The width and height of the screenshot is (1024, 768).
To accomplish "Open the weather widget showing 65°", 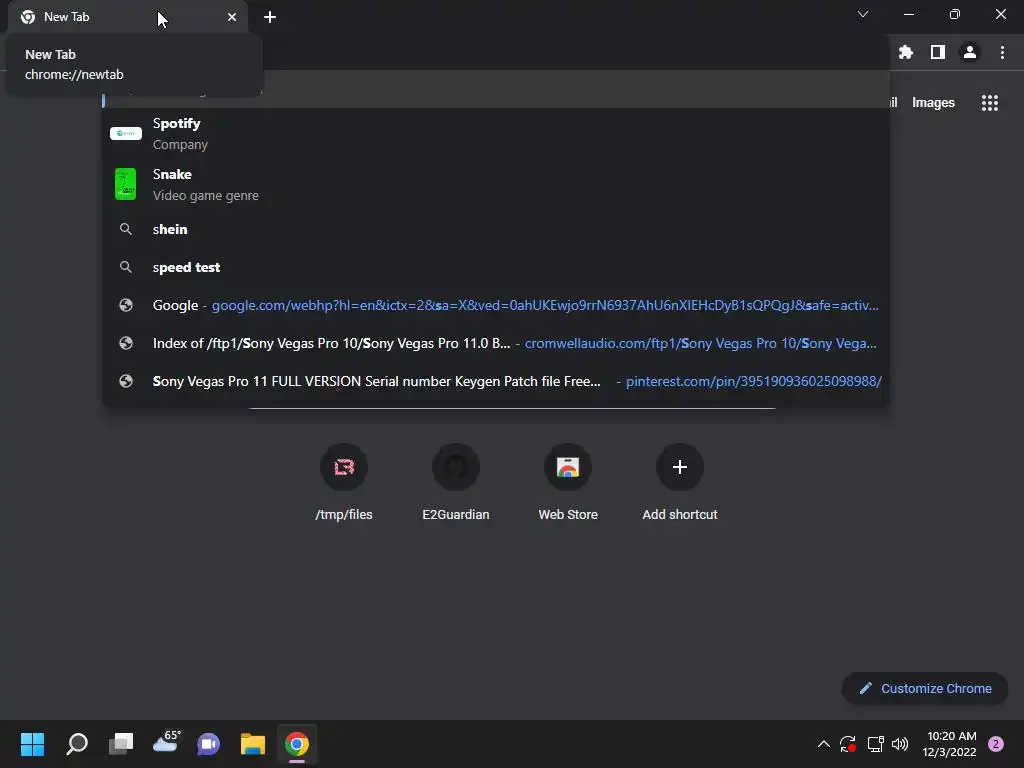I will [166, 743].
